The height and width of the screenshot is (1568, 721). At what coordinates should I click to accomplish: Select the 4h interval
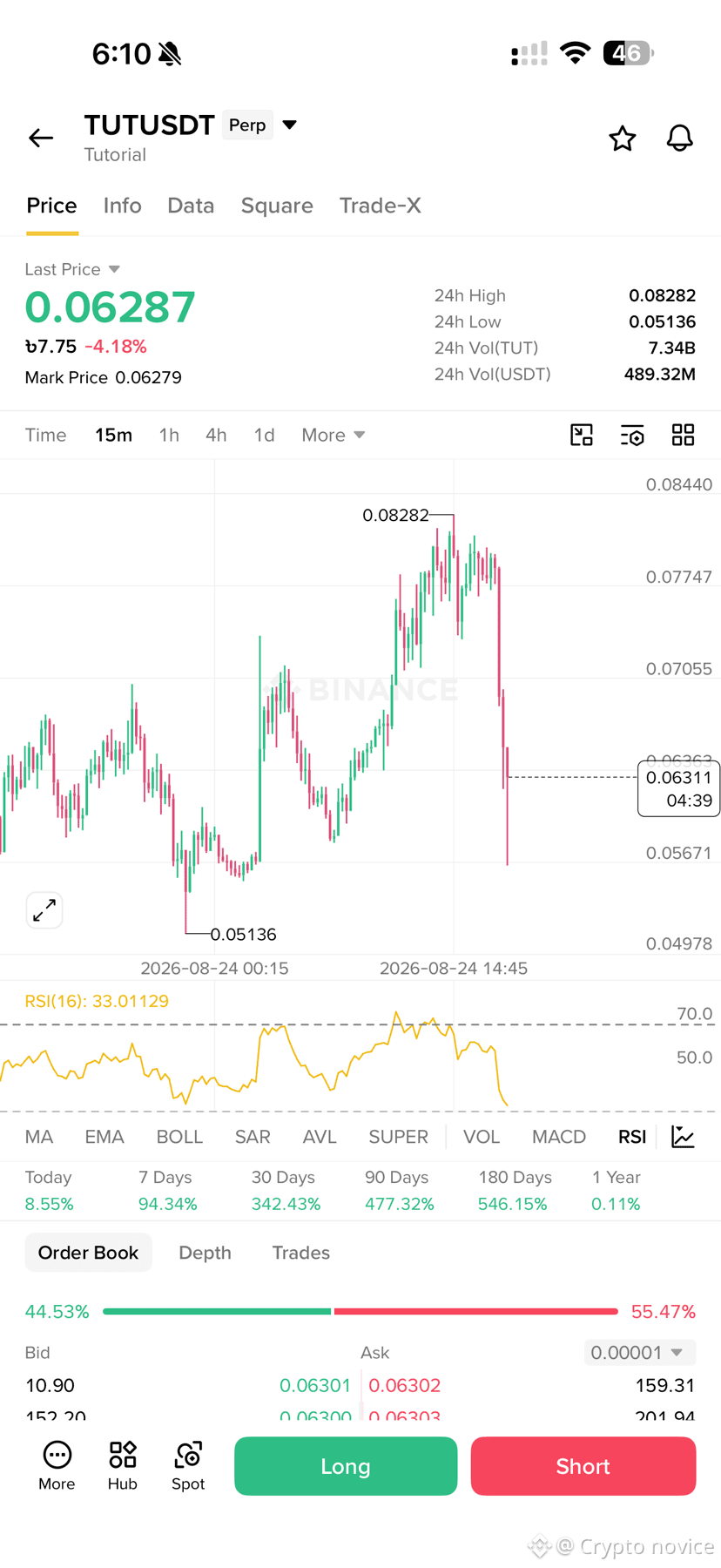(216, 435)
